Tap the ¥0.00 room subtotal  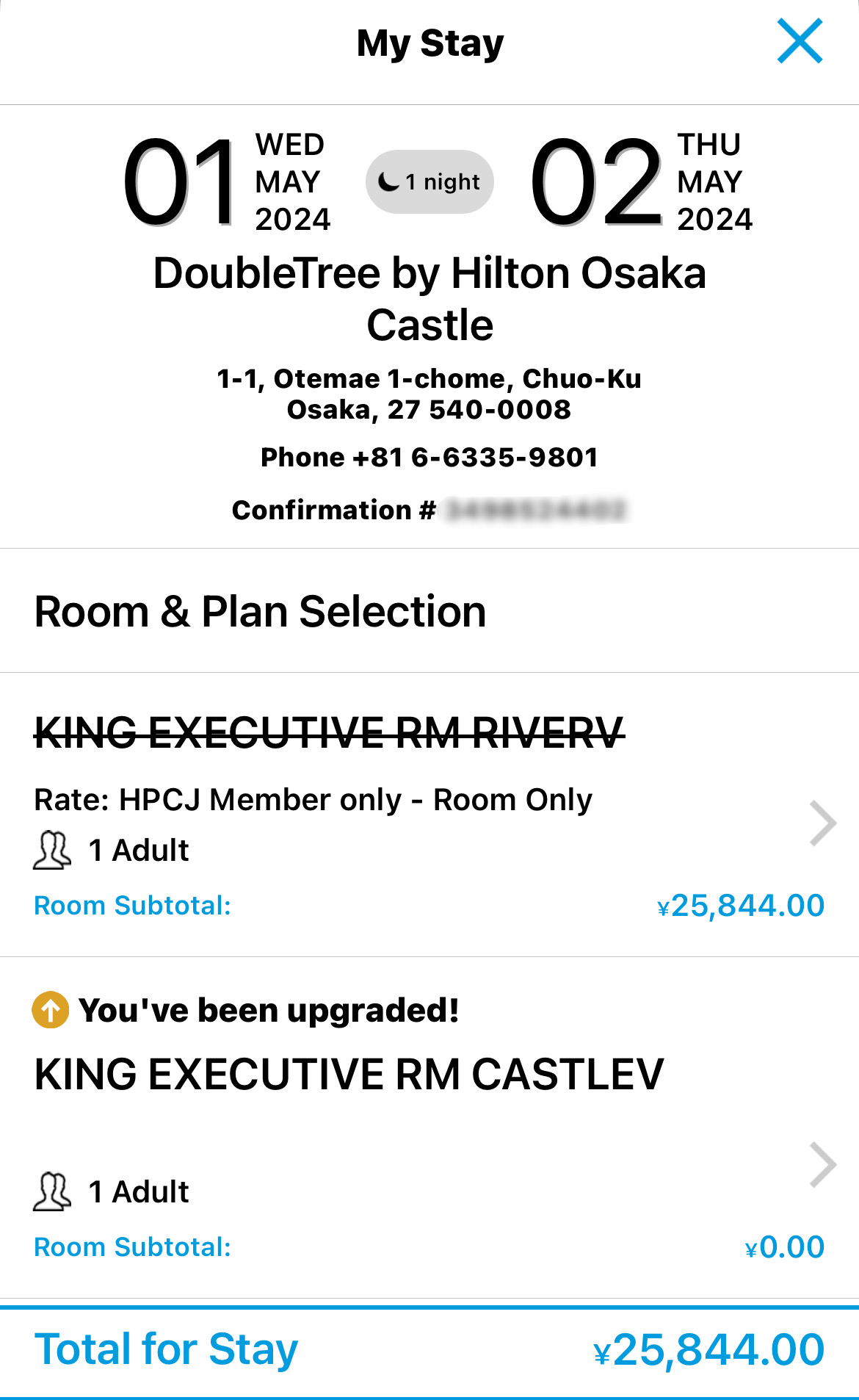(784, 1247)
